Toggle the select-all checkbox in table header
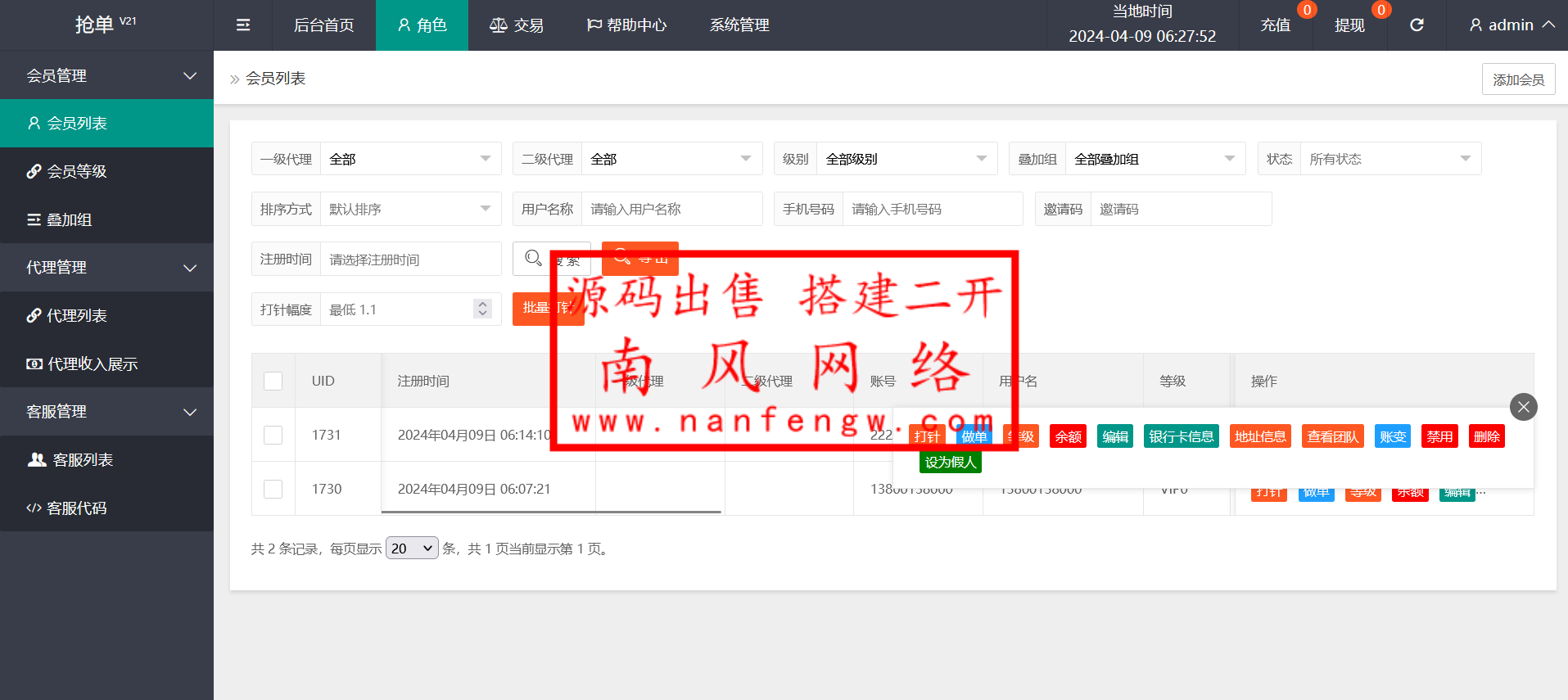 273,382
